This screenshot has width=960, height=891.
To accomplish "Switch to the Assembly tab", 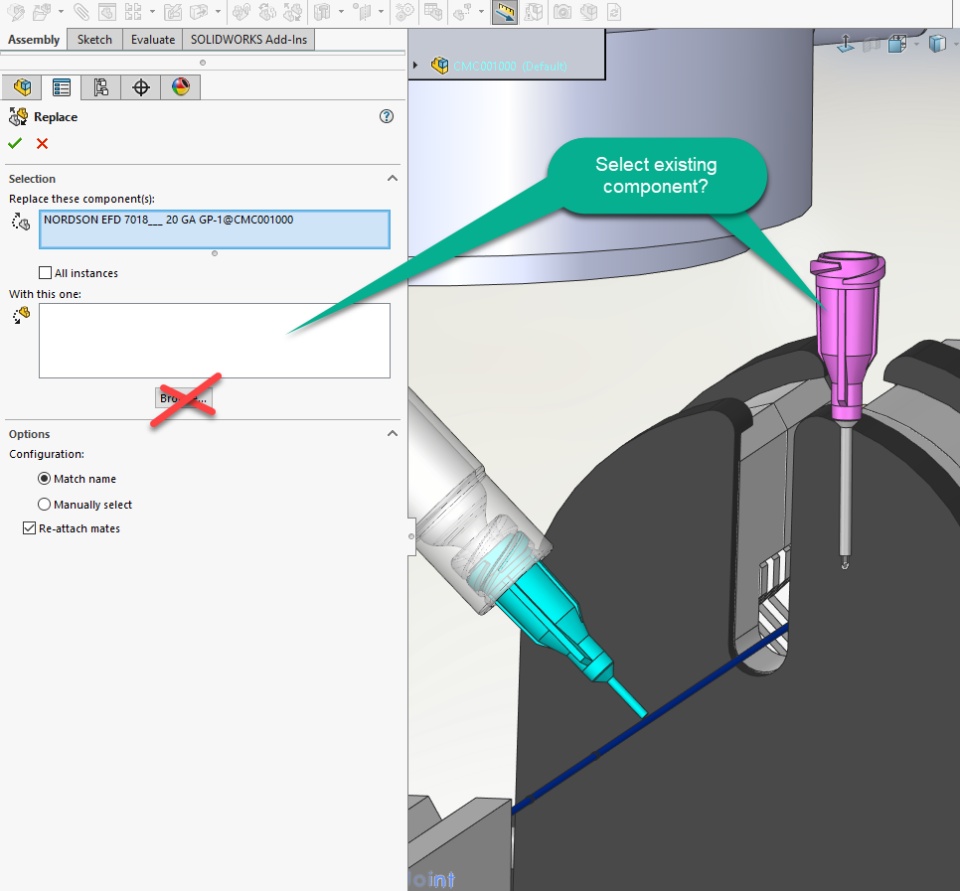I will [34, 40].
